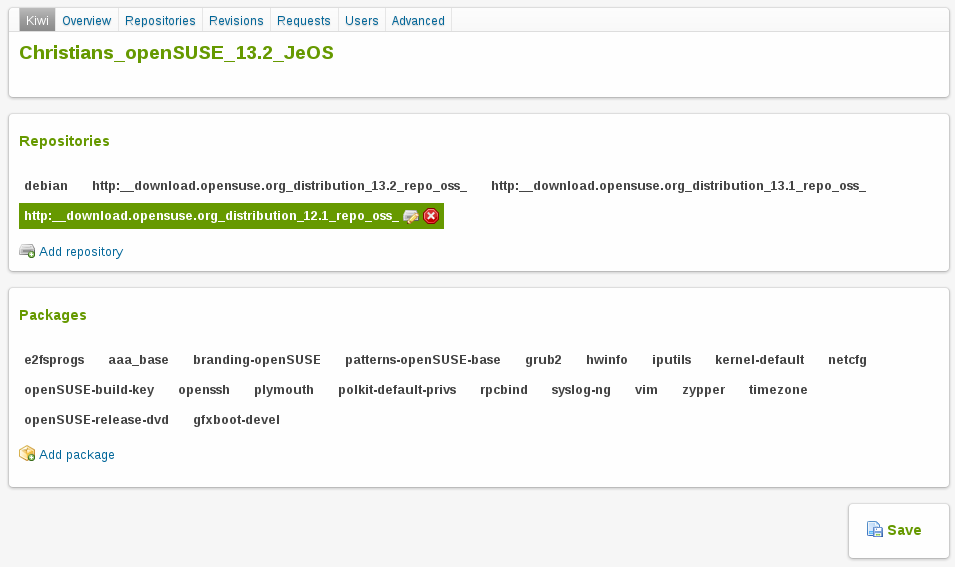Click the Save document icon
Image resolution: width=955 pixels, height=567 pixels.
coord(875,529)
